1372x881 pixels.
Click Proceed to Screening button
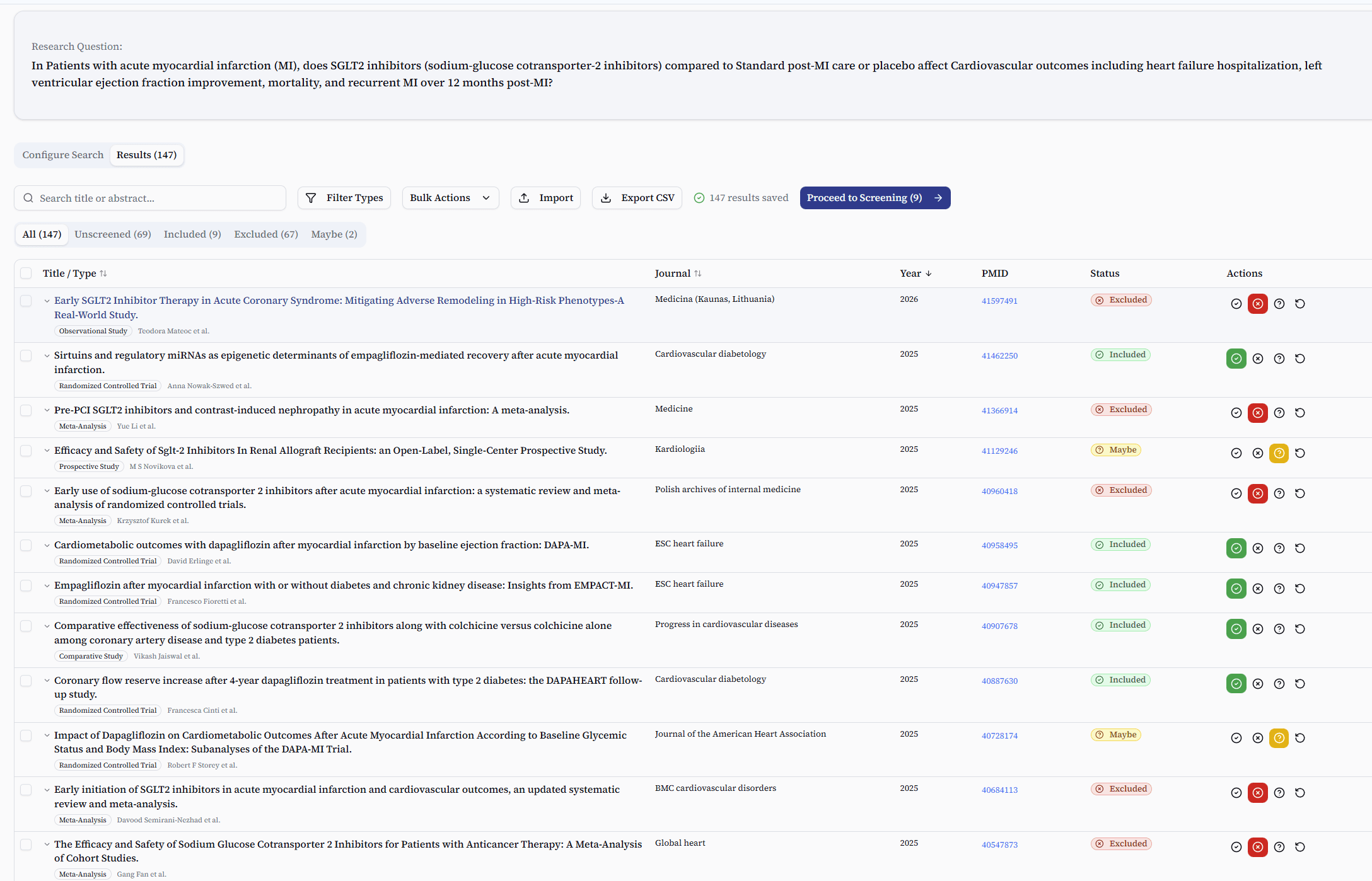(x=875, y=197)
